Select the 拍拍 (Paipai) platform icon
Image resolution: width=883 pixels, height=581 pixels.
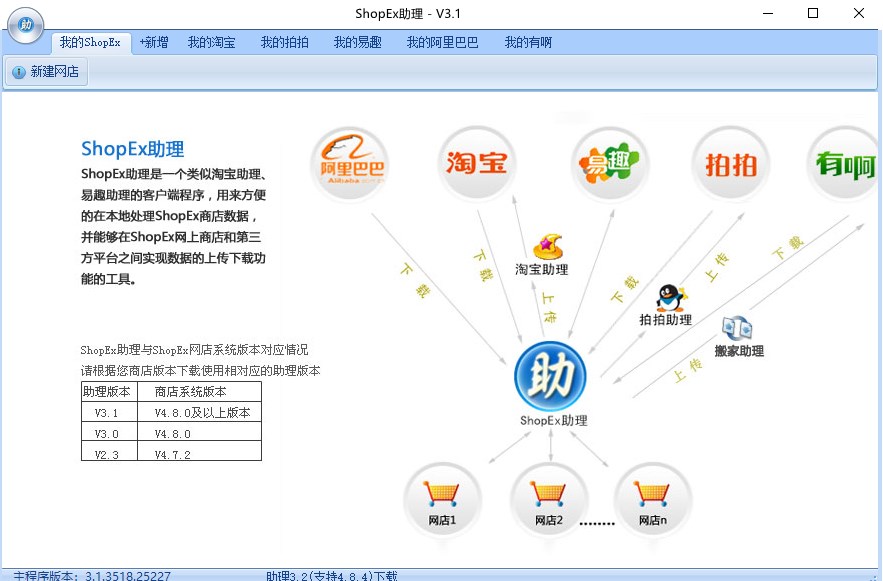tap(730, 167)
